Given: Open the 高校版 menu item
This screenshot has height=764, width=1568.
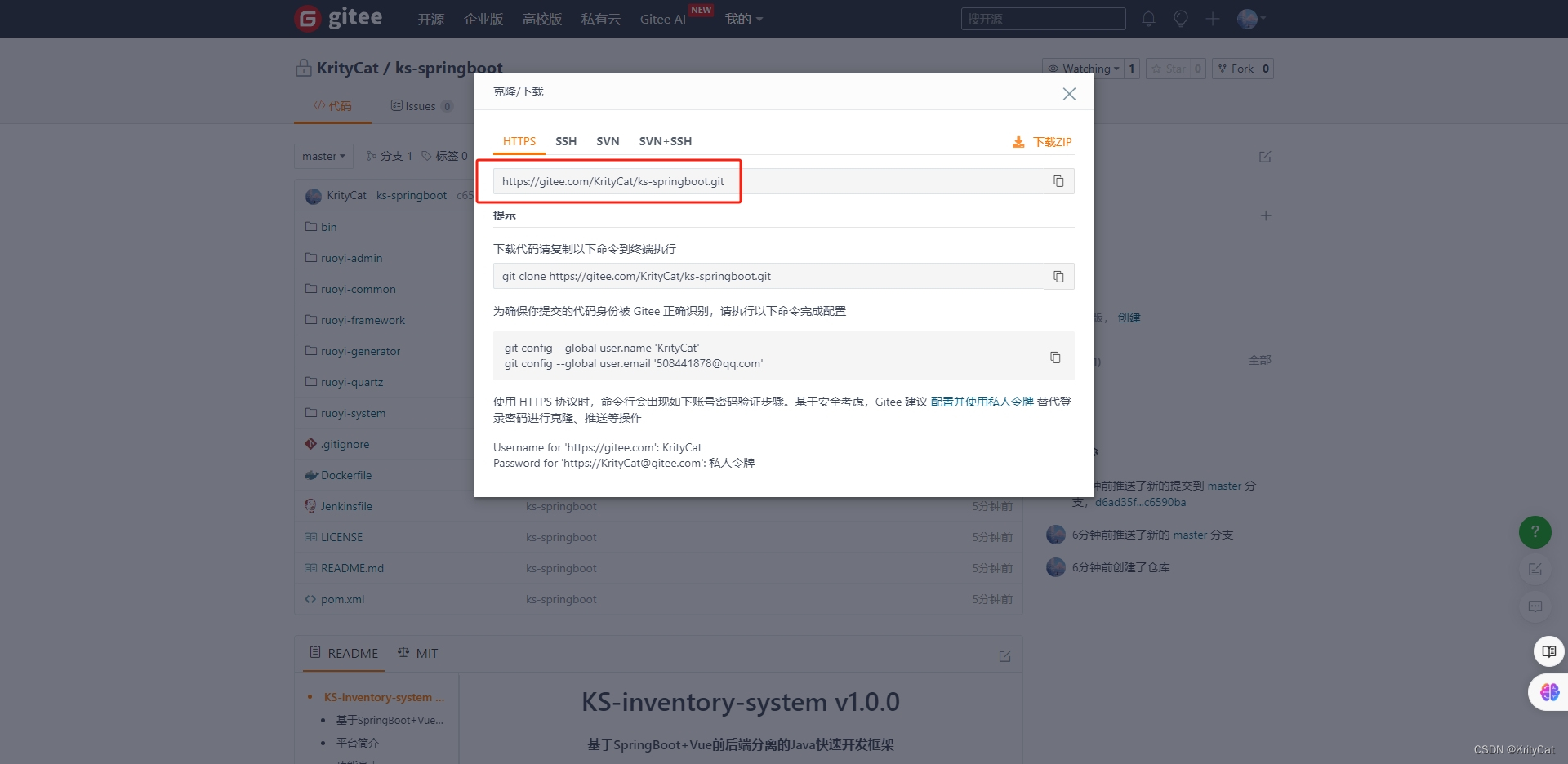Looking at the screenshot, I should (x=542, y=19).
